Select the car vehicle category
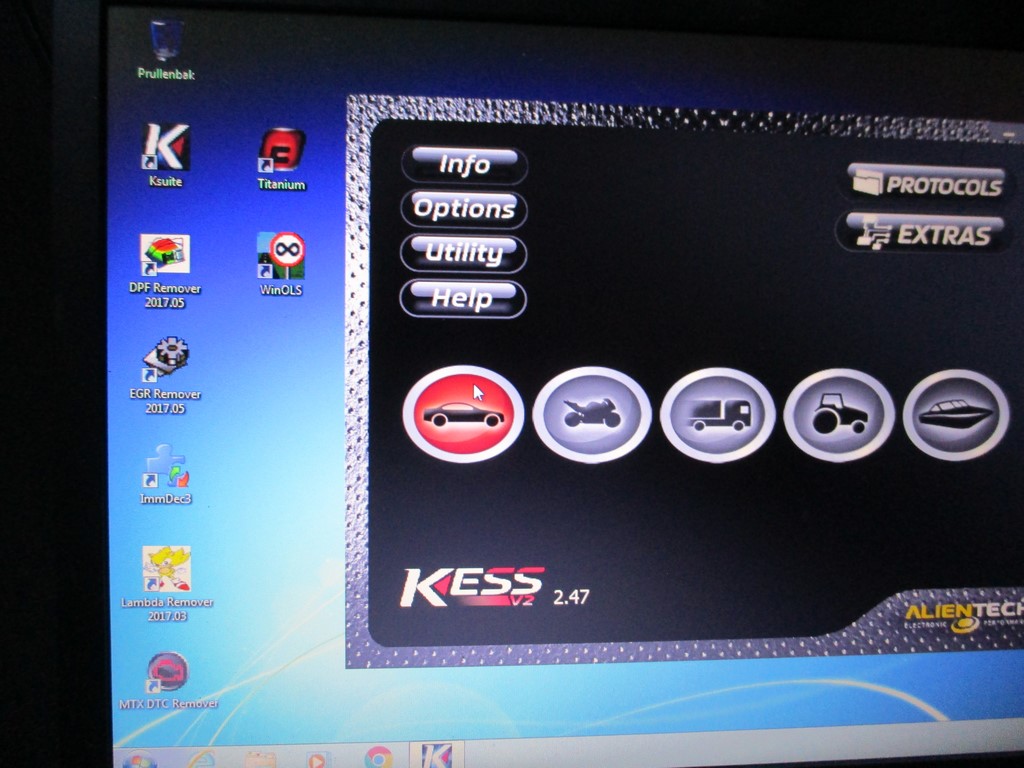Screen dimensions: 1024x768 [462, 413]
